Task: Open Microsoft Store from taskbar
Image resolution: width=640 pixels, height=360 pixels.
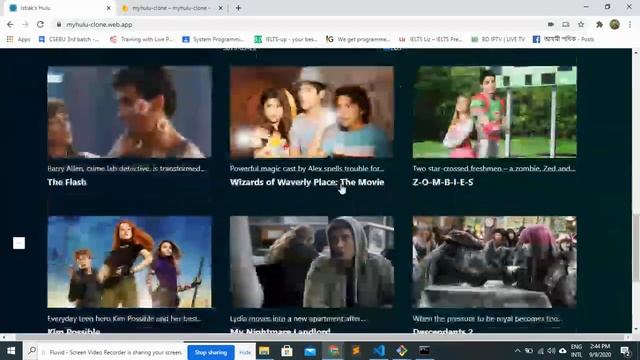Action: point(287,351)
